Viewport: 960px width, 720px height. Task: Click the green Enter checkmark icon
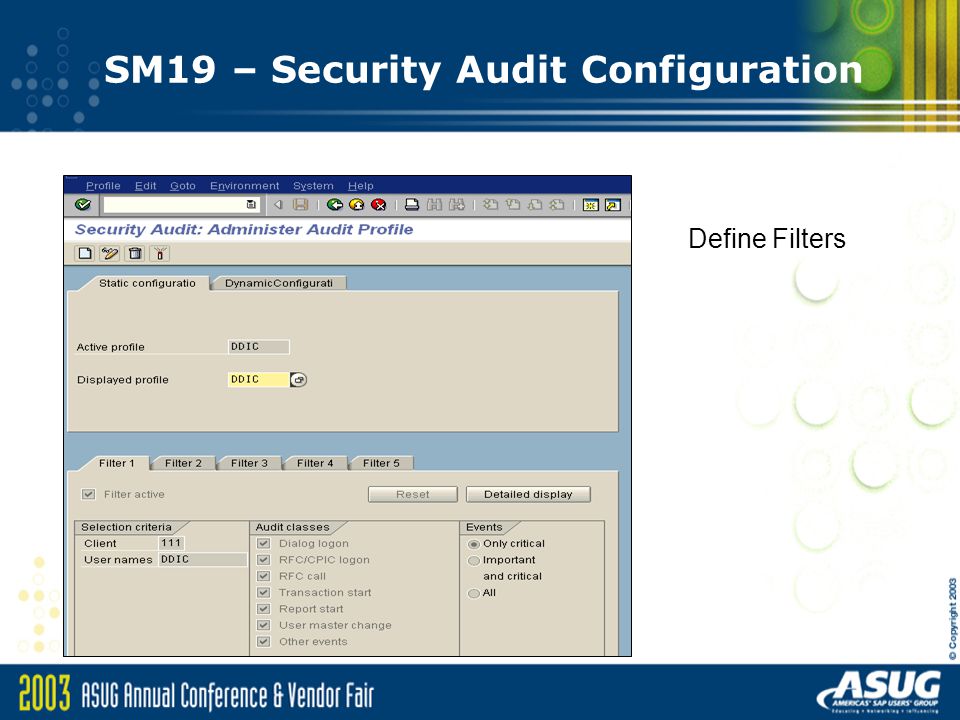pos(83,204)
